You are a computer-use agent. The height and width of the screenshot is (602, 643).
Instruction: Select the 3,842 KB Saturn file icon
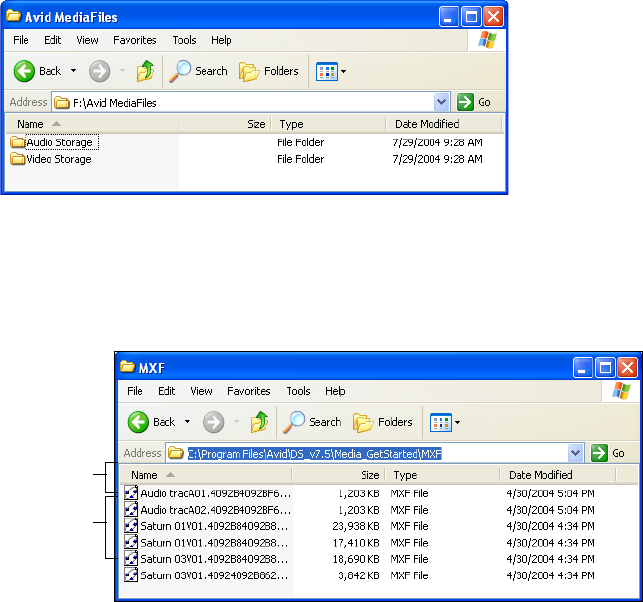coord(131,575)
